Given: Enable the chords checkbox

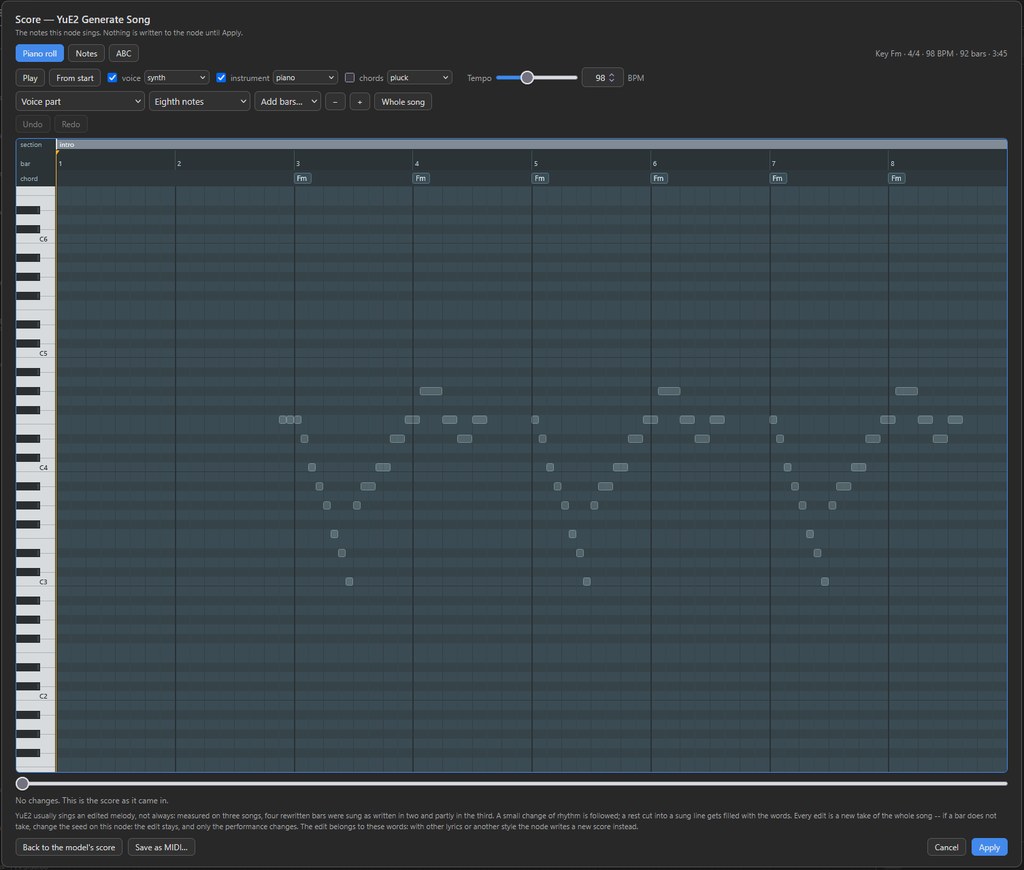Looking at the screenshot, I should click(x=350, y=78).
